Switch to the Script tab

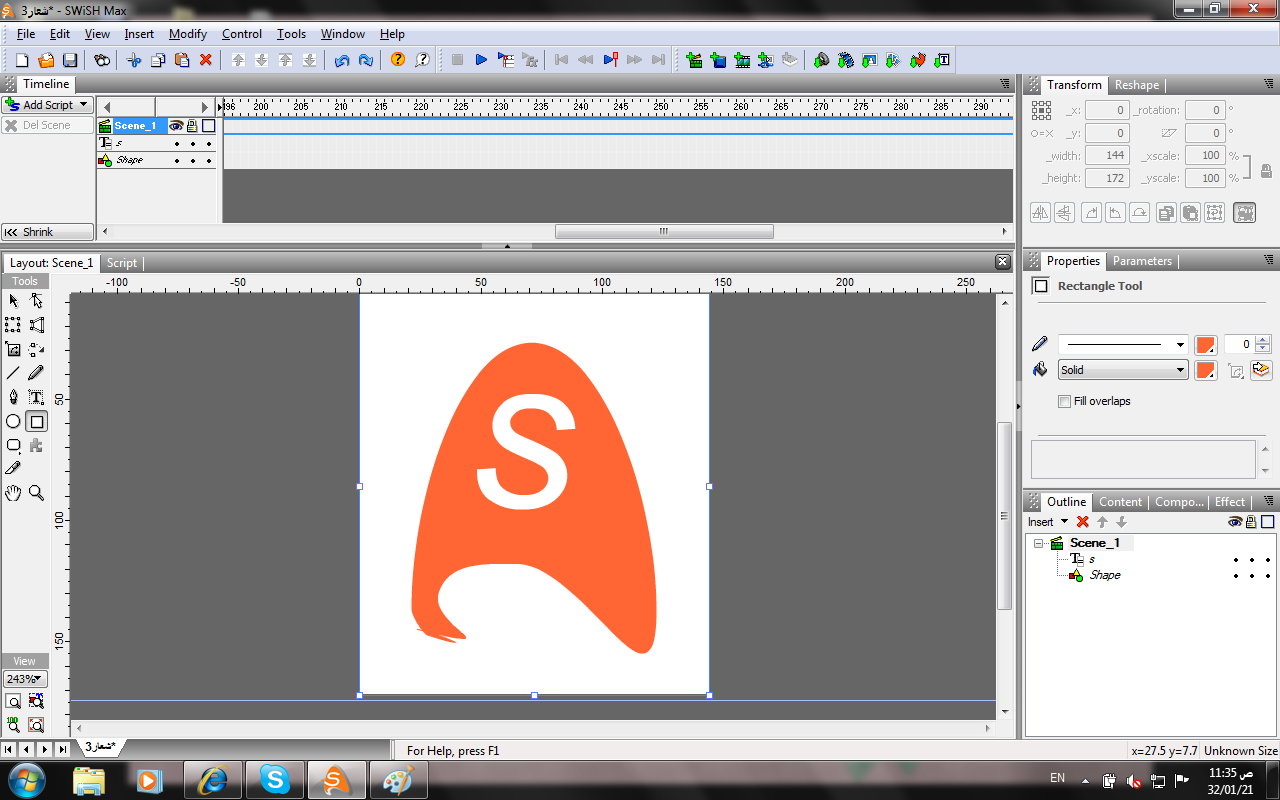122,263
